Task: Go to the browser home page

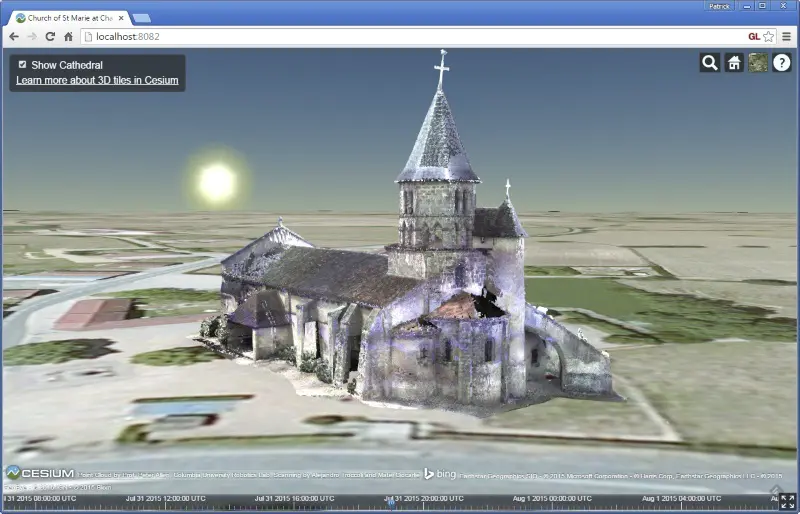Action: [x=68, y=36]
